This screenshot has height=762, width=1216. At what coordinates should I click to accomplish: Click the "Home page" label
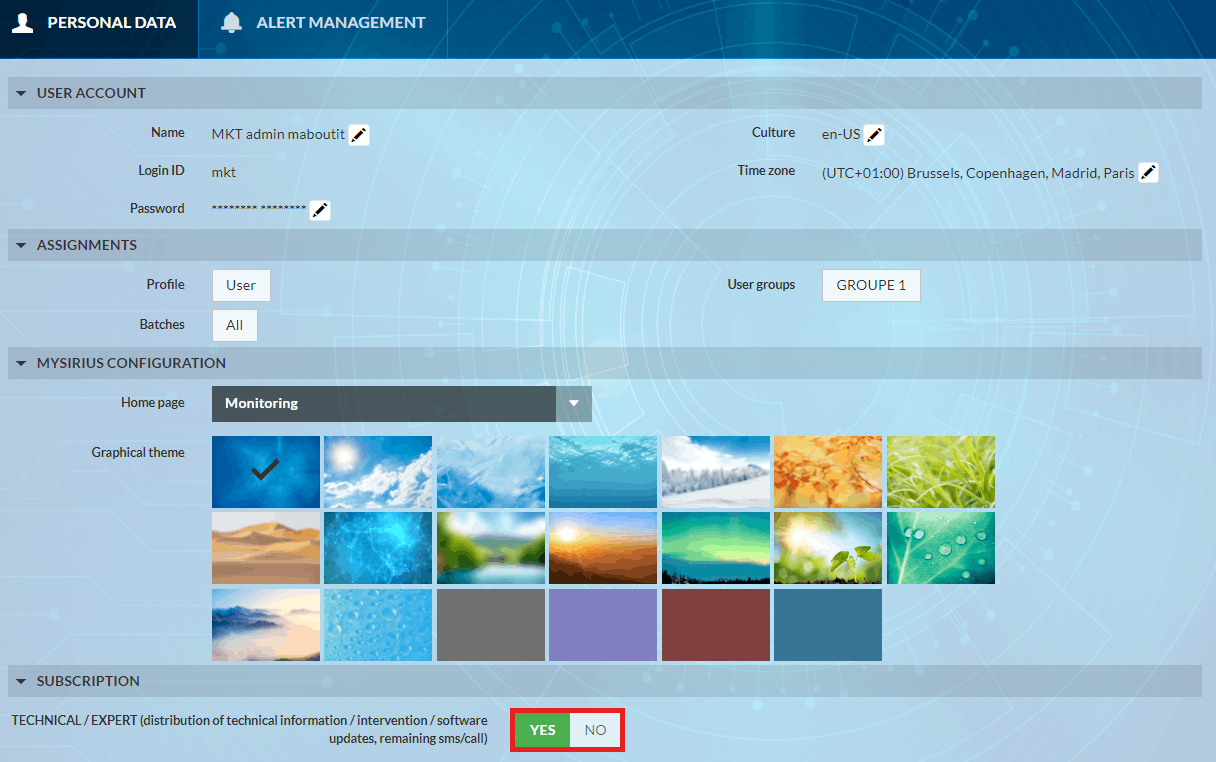pos(153,402)
